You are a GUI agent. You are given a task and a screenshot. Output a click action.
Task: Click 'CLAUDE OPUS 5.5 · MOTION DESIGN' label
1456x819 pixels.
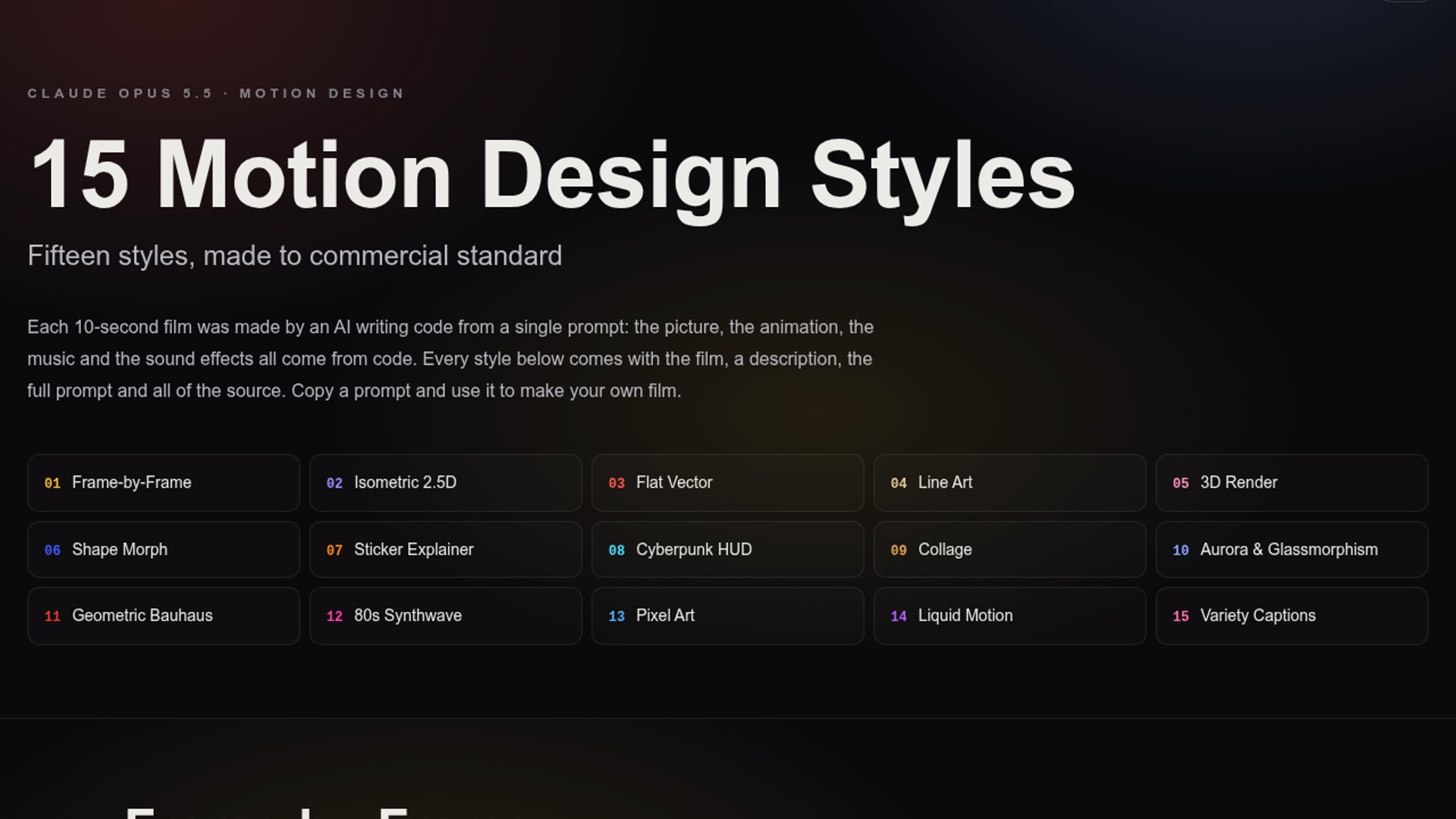point(216,93)
